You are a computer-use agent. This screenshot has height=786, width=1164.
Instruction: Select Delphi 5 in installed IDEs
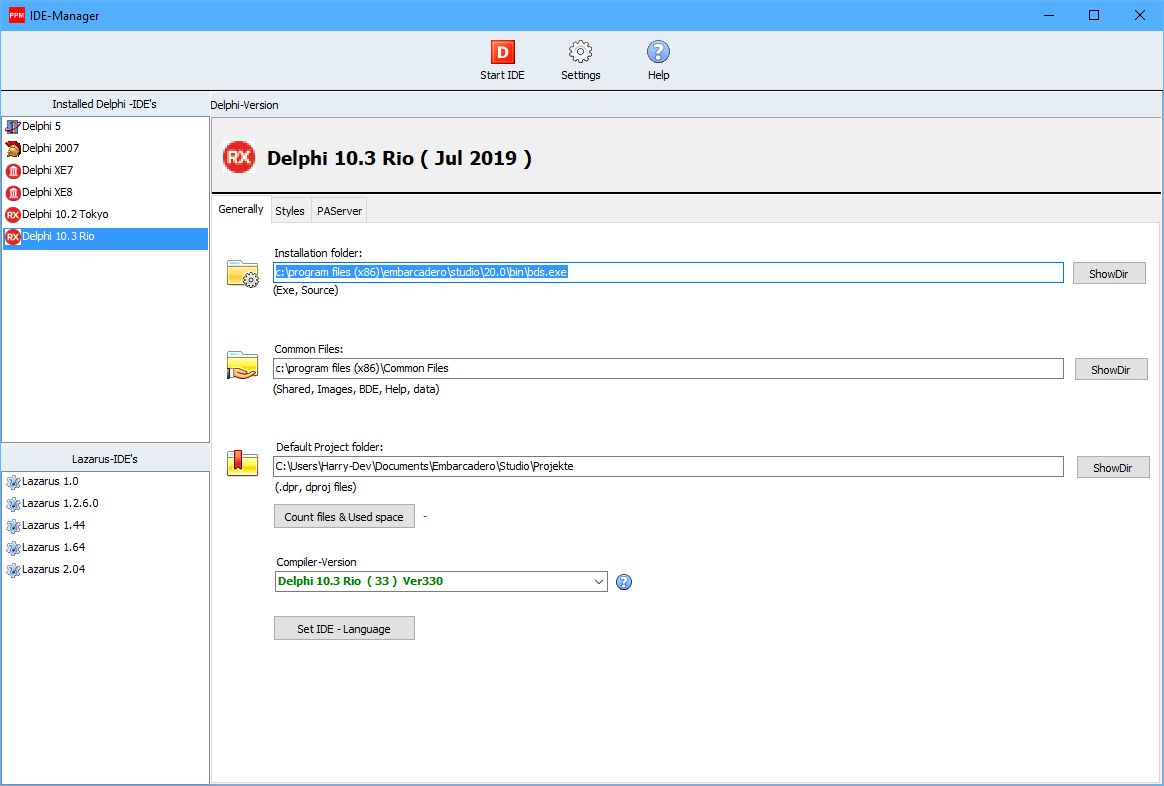[105, 126]
